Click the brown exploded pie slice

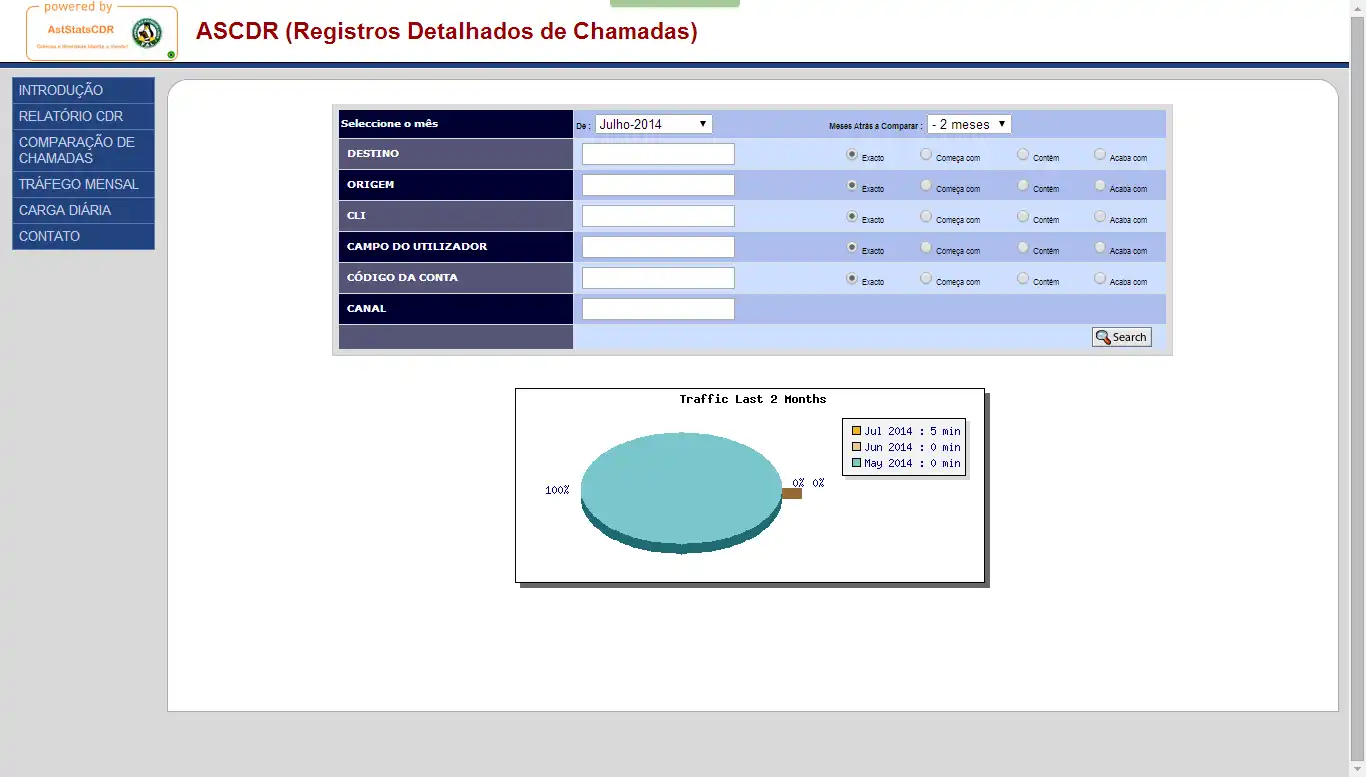tap(792, 493)
